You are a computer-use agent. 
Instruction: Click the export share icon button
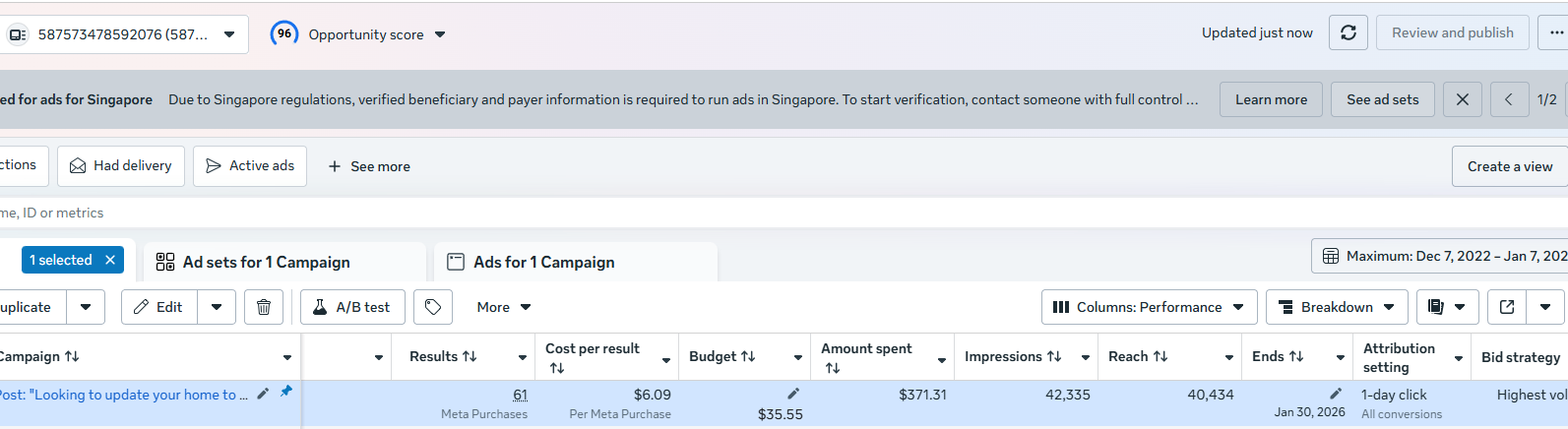click(1506, 307)
